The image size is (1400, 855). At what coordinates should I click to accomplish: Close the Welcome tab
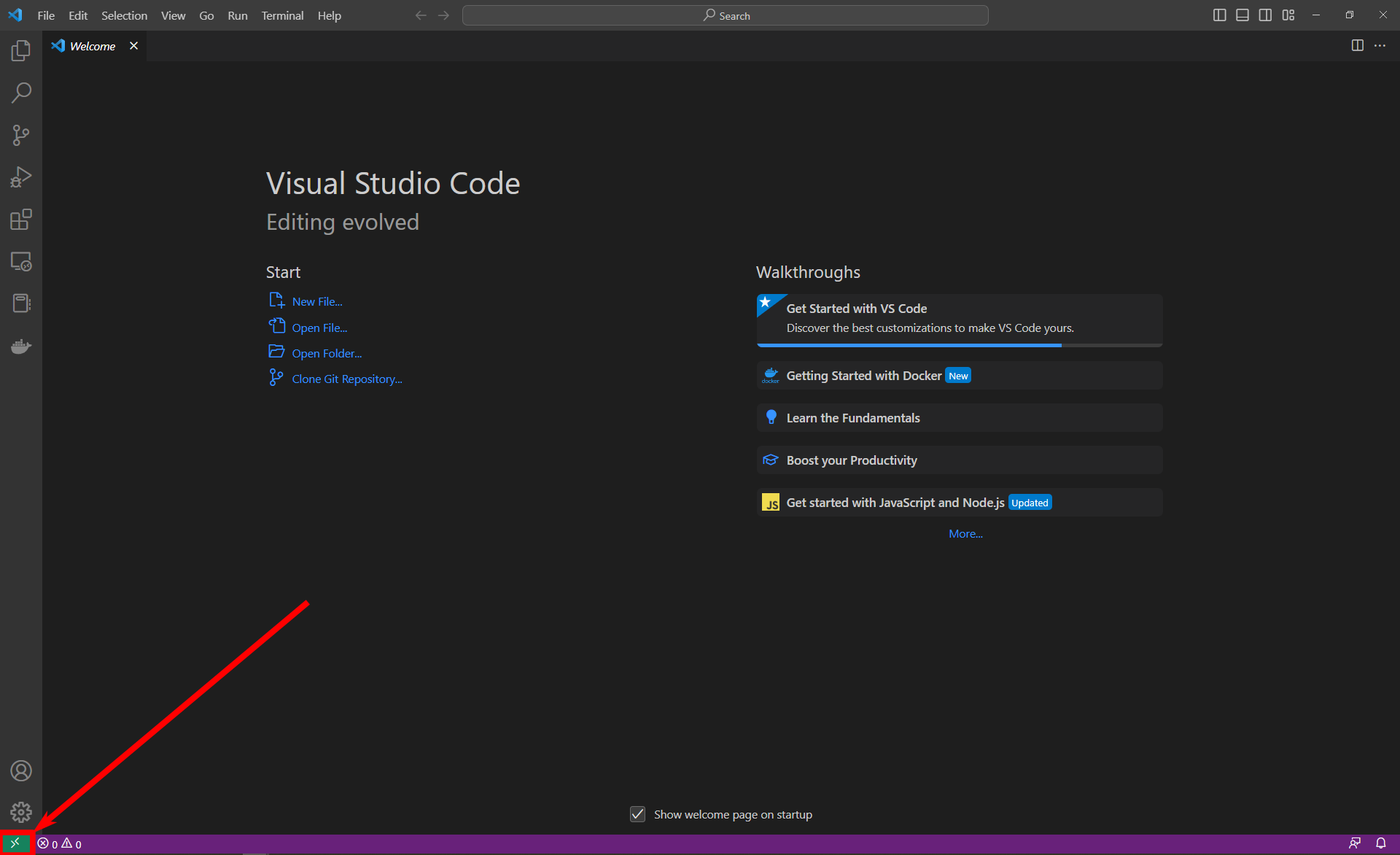[x=133, y=45]
